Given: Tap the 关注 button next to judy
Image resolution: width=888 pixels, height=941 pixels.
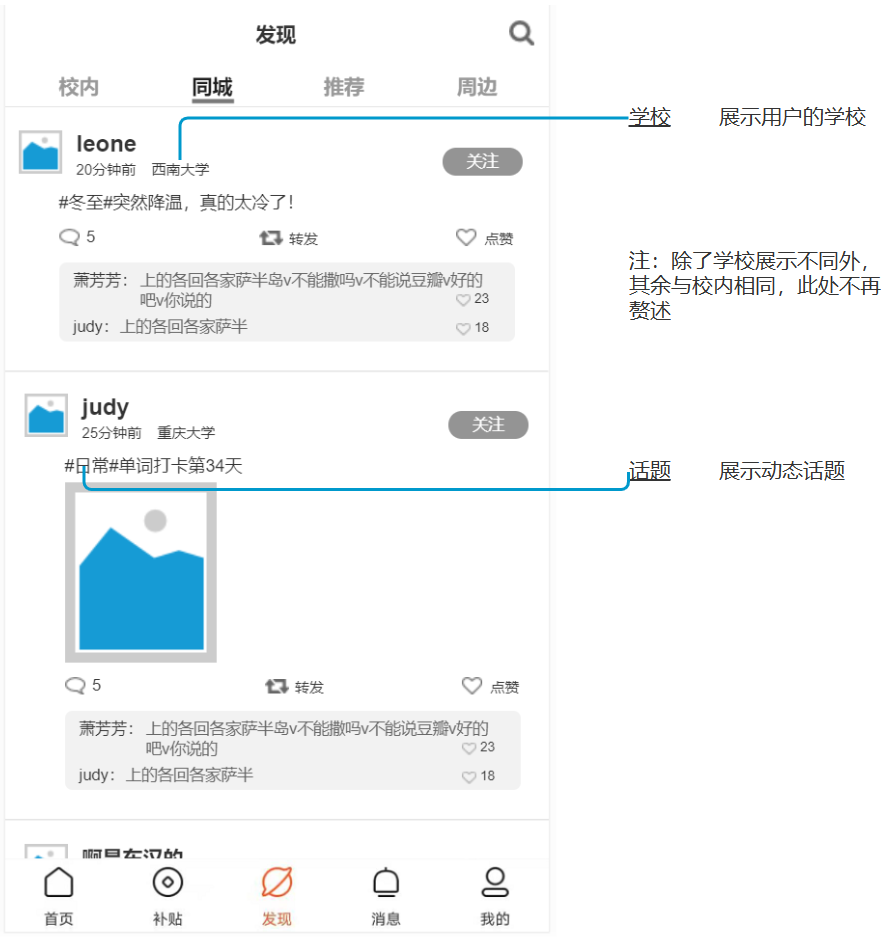Looking at the screenshot, I should tap(488, 424).
